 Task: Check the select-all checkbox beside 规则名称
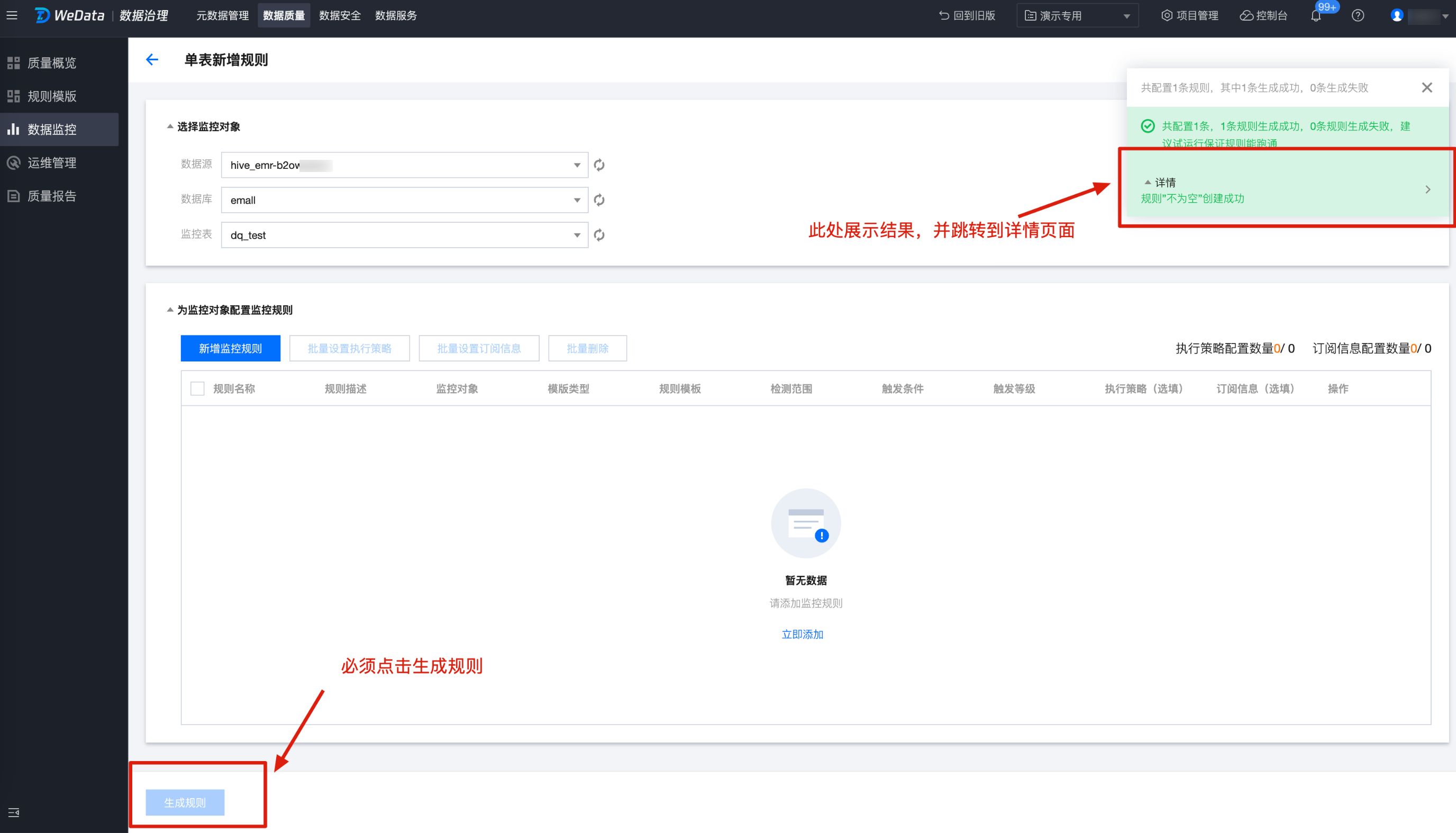(x=197, y=388)
